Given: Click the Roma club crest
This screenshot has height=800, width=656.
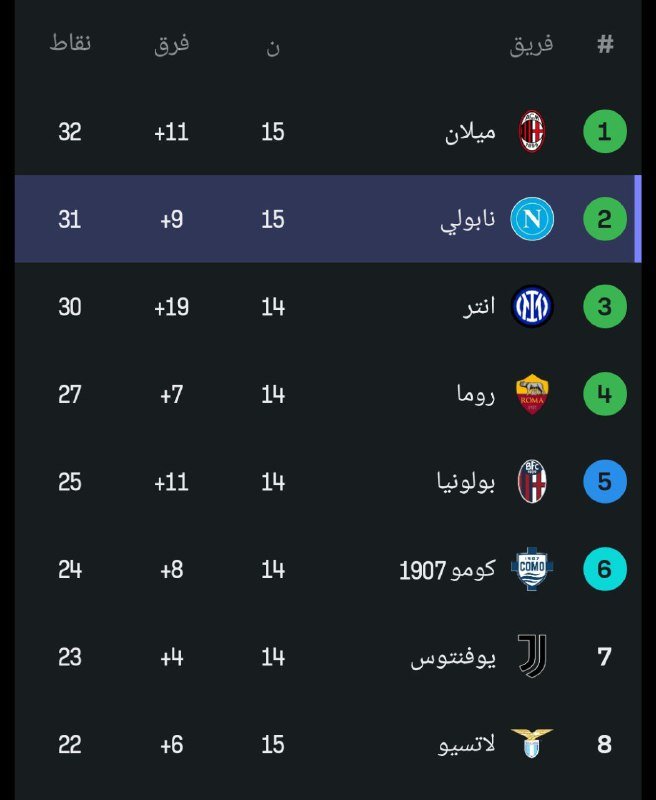Looking at the screenshot, I should pos(532,394).
